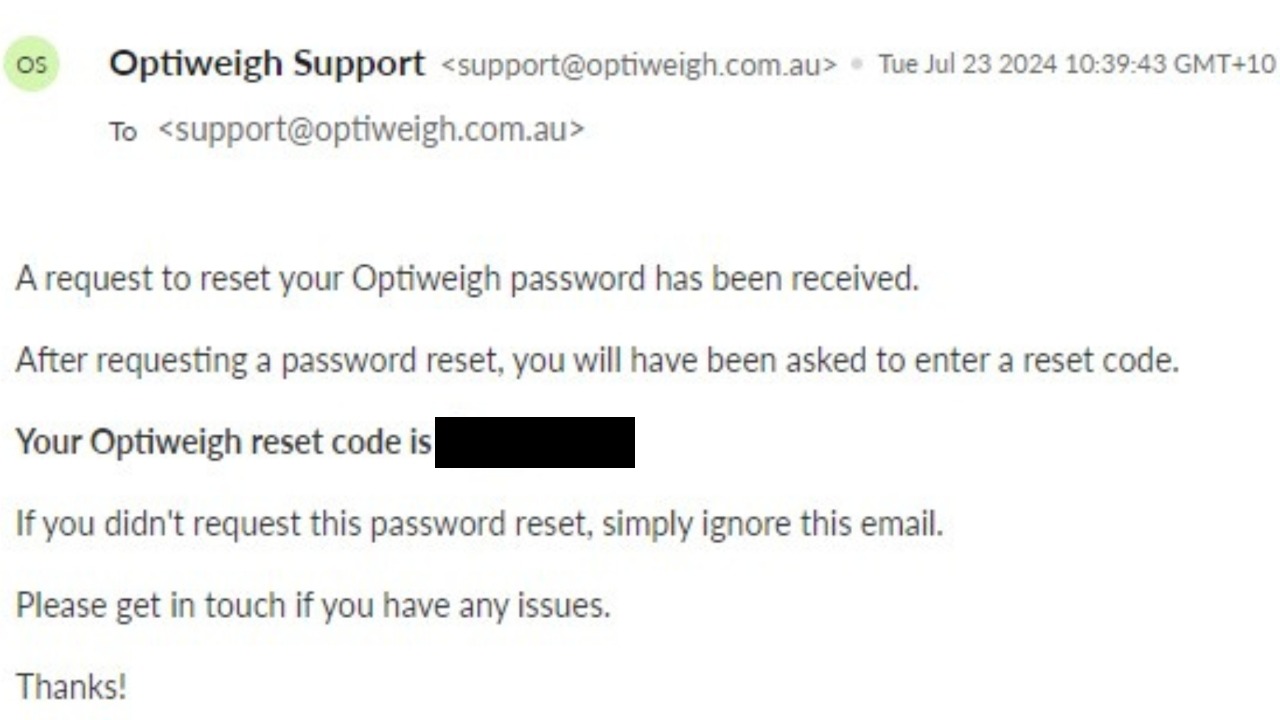This screenshot has height=720, width=1280.
Task: Click the gray dot before the timestamp
Action: 857,65
